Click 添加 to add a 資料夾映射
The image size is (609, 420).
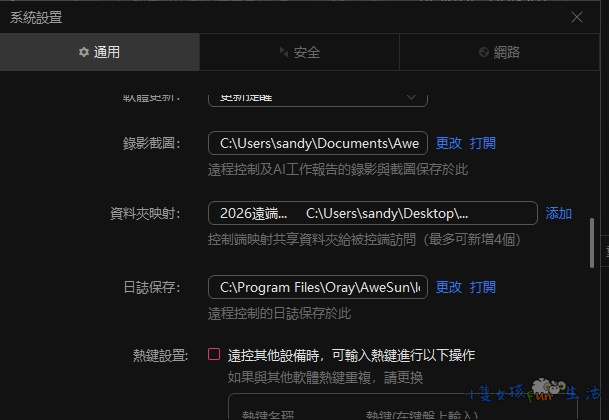point(558,213)
